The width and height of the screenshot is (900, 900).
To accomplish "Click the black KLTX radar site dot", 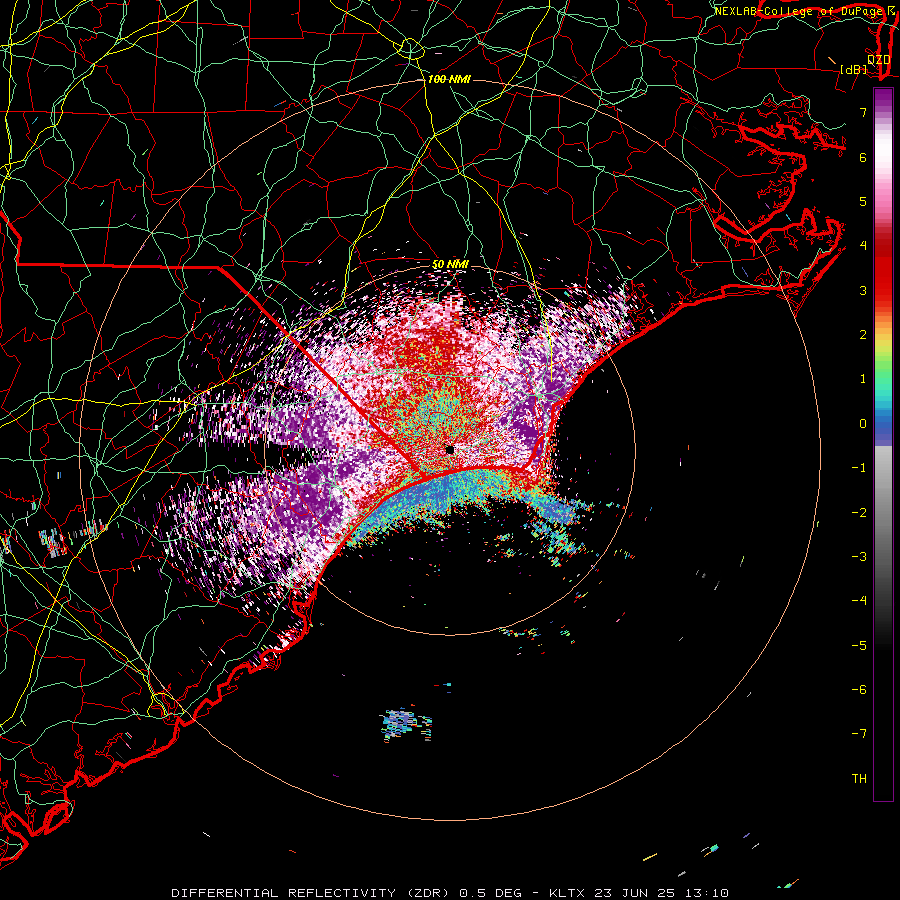I will pos(450,450).
